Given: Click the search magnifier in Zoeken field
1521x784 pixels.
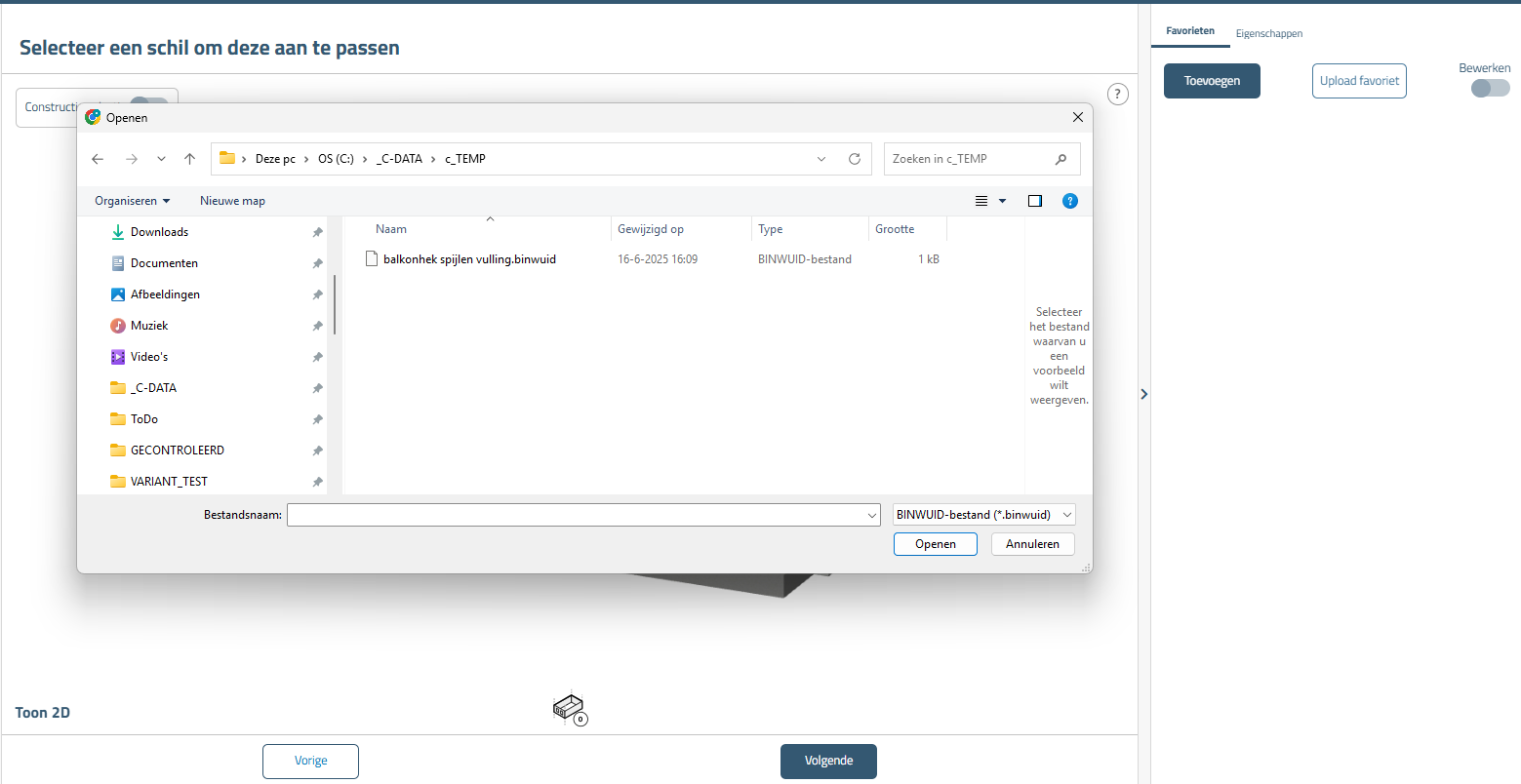Looking at the screenshot, I should [x=1061, y=159].
